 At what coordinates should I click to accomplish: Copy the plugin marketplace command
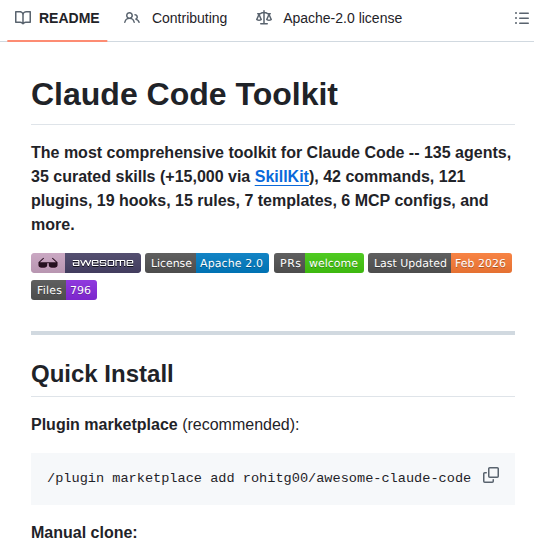point(491,475)
